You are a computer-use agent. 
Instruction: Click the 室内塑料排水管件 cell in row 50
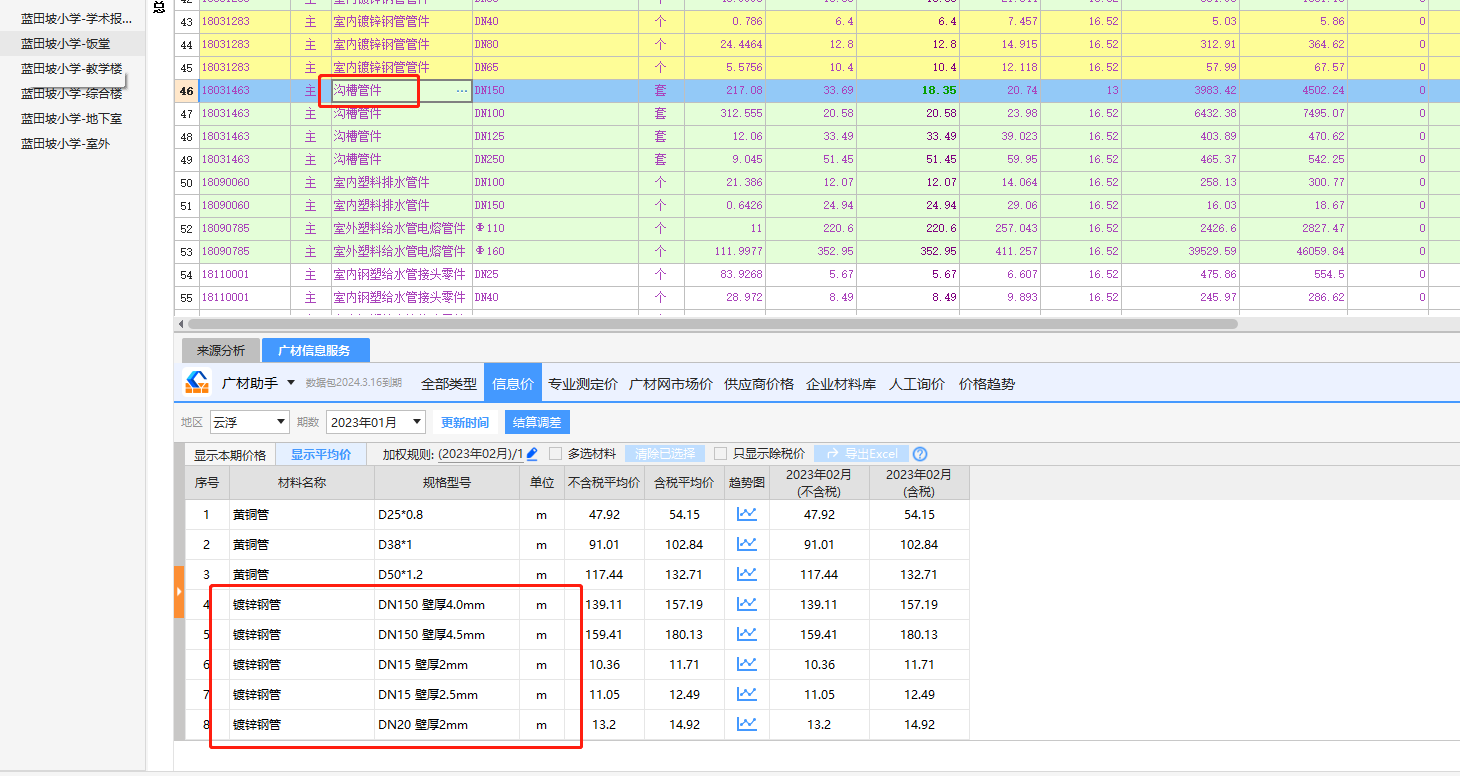tap(400, 182)
